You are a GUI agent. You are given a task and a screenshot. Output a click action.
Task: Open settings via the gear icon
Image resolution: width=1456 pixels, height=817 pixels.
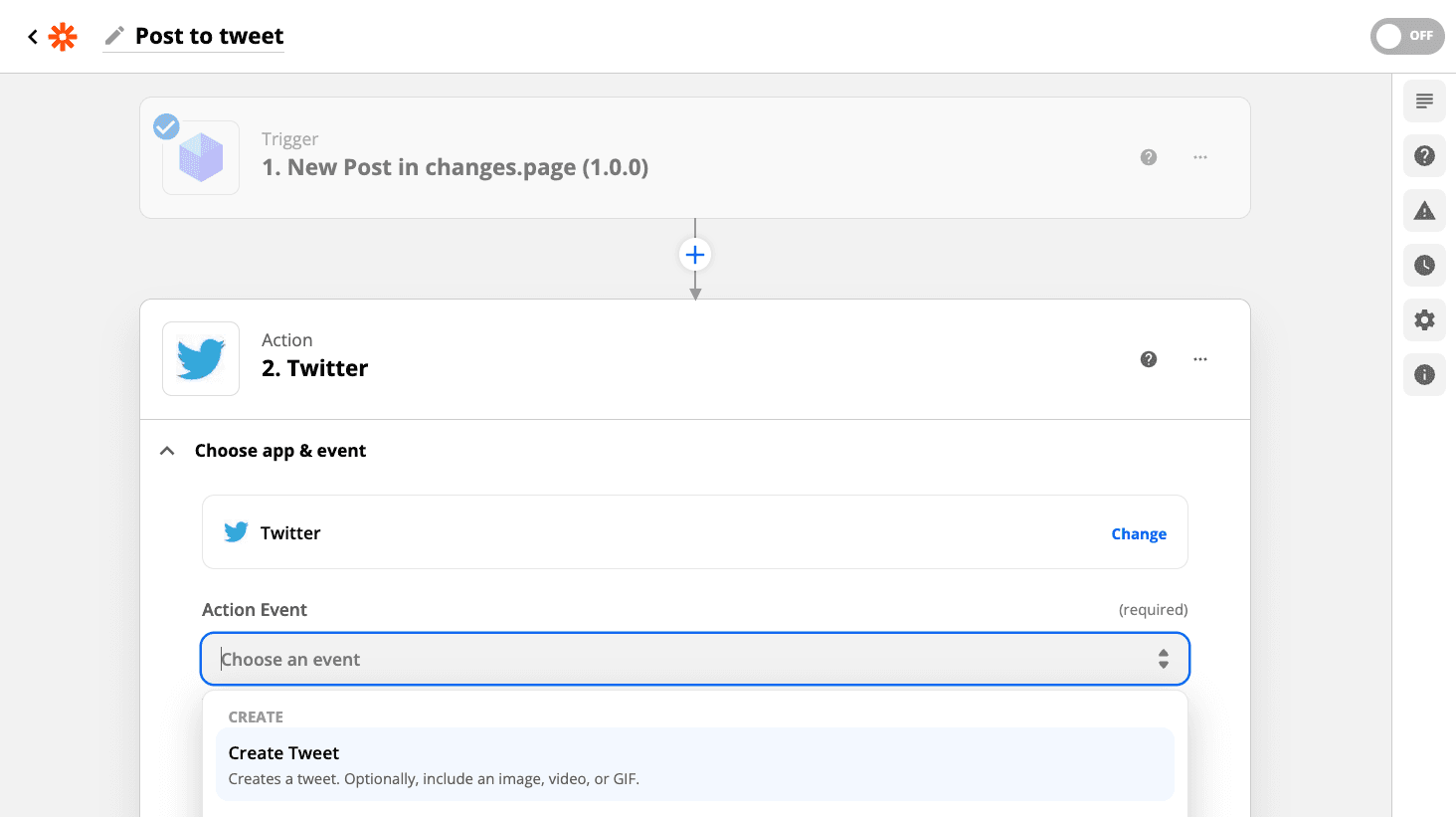[x=1424, y=320]
